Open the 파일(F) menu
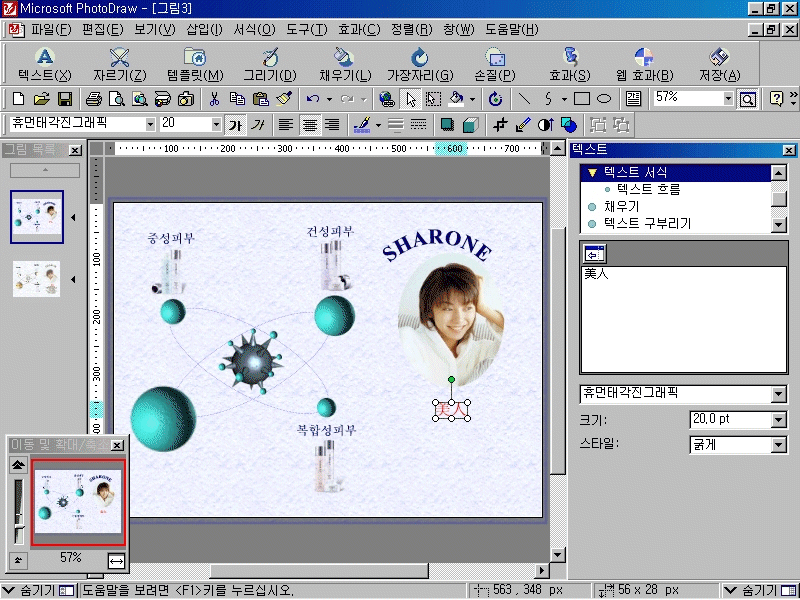This screenshot has width=800, height=600. (x=51, y=30)
